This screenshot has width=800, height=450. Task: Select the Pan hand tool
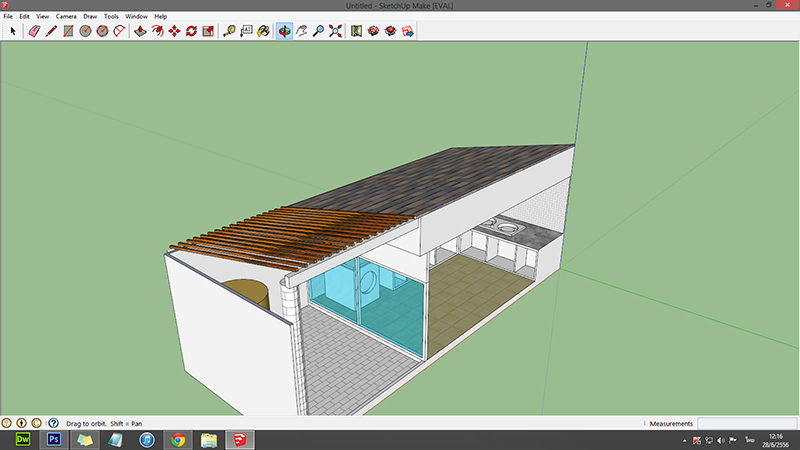pyautogui.click(x=301, y=31)
